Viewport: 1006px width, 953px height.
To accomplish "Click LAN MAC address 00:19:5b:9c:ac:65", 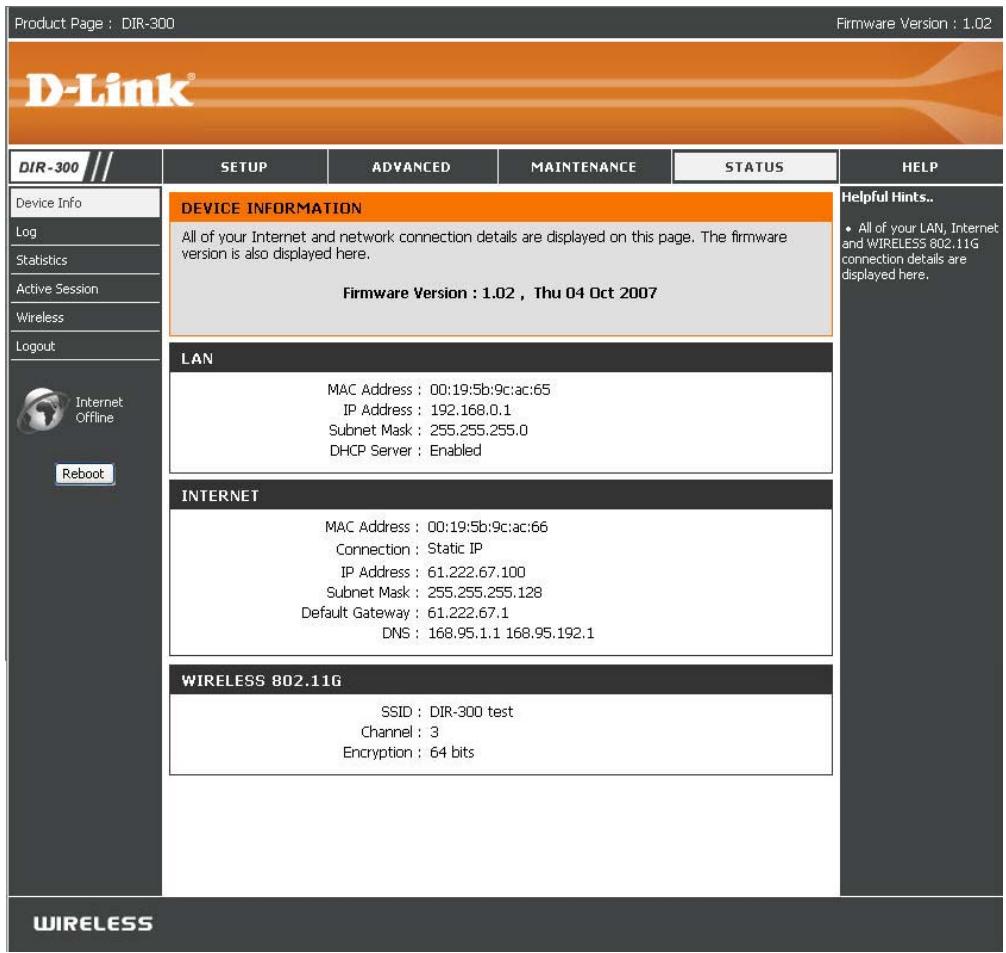I will click(x=490, y=390).
